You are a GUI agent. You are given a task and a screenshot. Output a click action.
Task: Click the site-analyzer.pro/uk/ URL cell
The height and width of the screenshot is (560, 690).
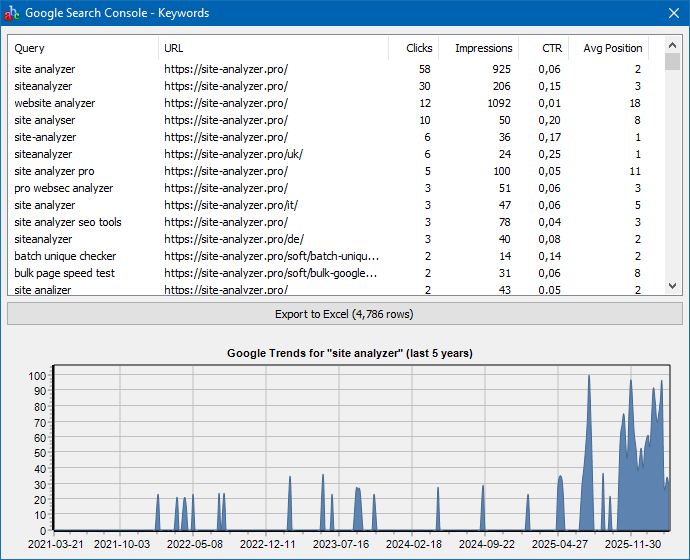[234, 154]
